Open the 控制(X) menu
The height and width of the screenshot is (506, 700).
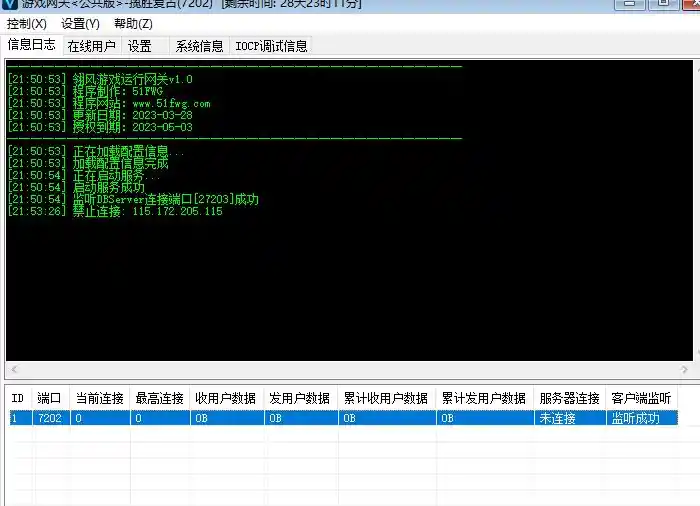pos(27,24)
